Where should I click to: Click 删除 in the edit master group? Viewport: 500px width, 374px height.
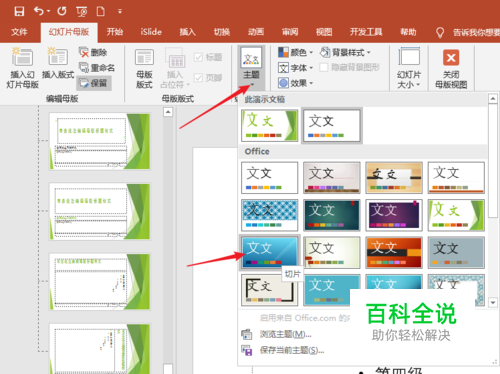93,52
